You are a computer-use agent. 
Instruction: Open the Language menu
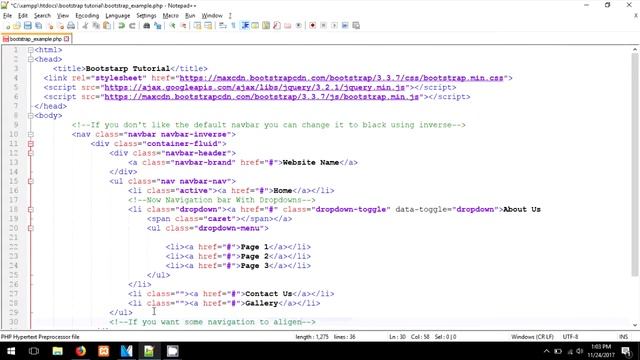point(118,16)
